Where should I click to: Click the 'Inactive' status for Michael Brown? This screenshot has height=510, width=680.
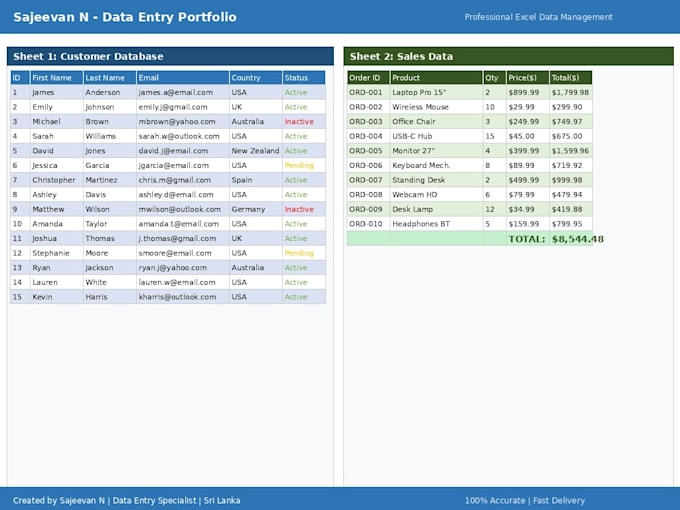[299, 121]
